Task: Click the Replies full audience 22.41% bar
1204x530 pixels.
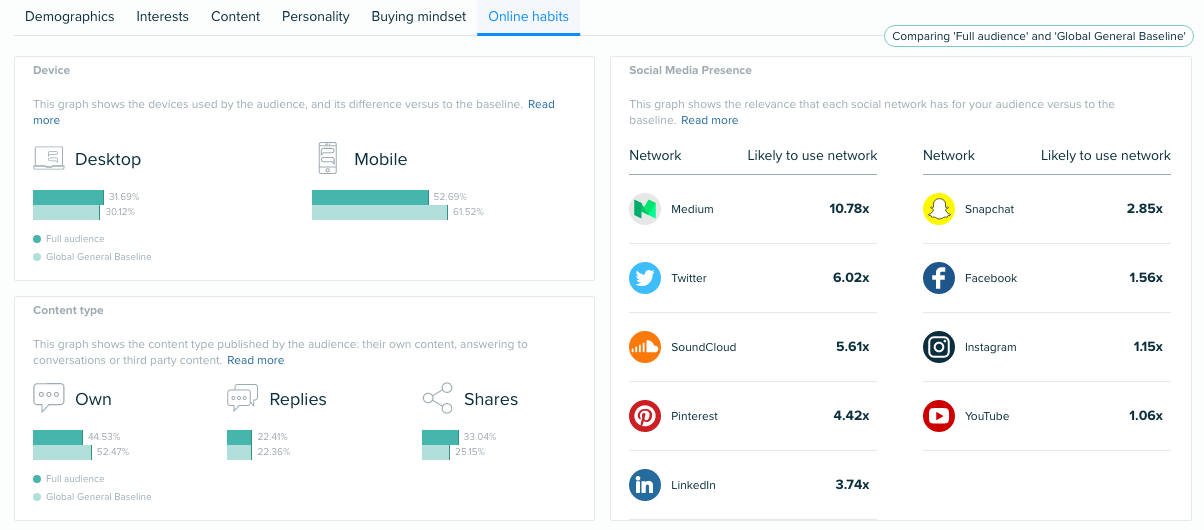Action: (240, 437)
